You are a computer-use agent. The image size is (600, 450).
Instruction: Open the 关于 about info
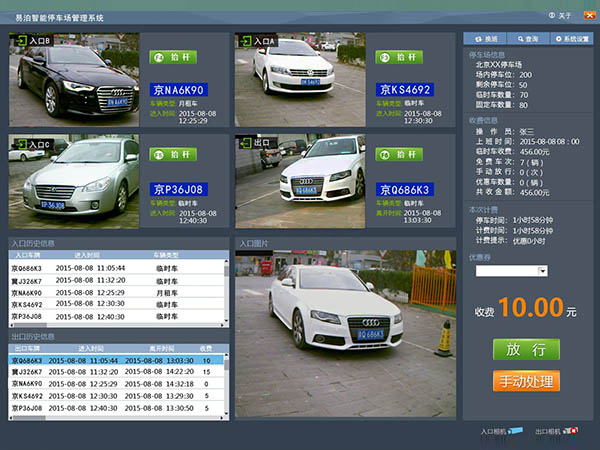(x=560, y=15)
